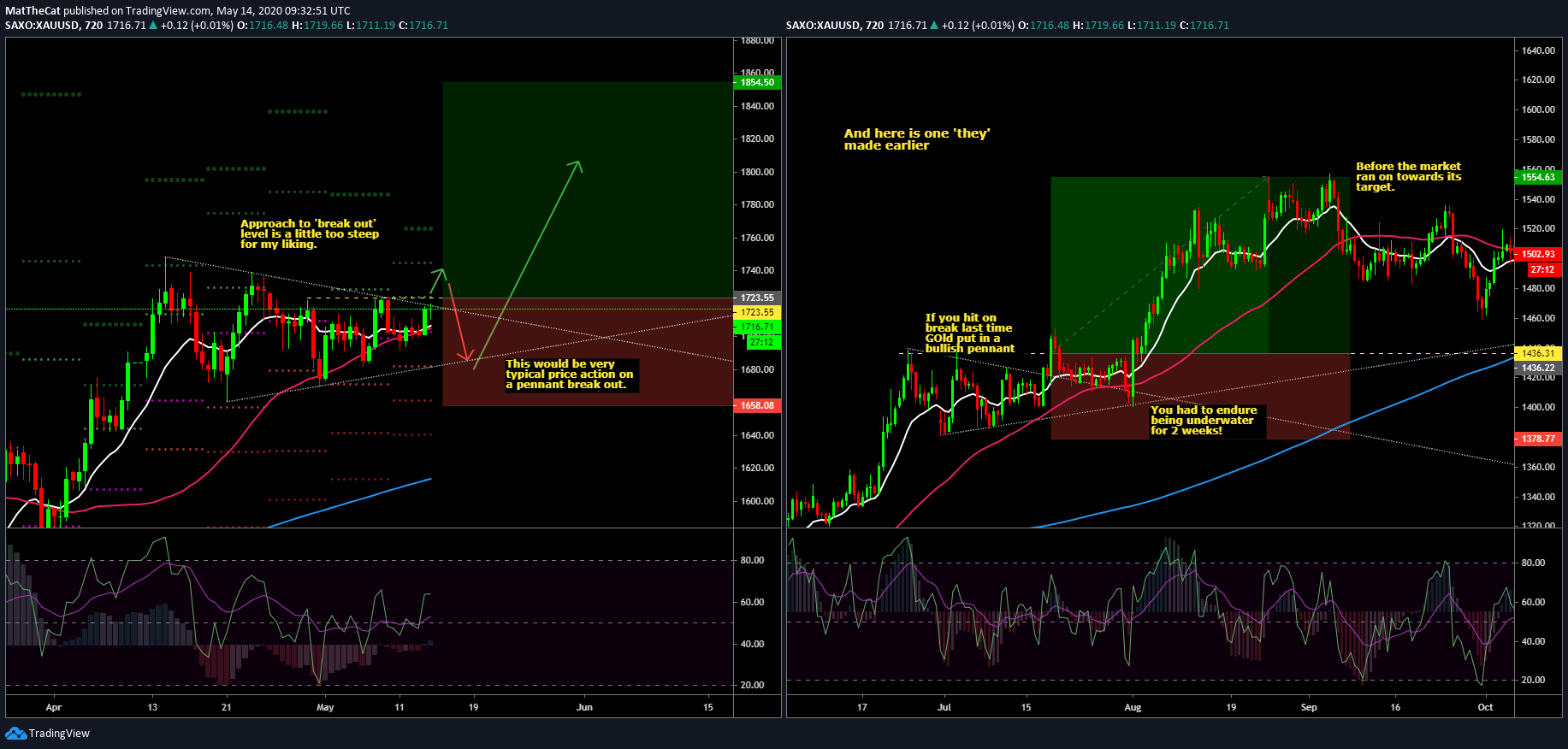
Task: Click the '17' date on right time axis
Action: click(862, 707)
